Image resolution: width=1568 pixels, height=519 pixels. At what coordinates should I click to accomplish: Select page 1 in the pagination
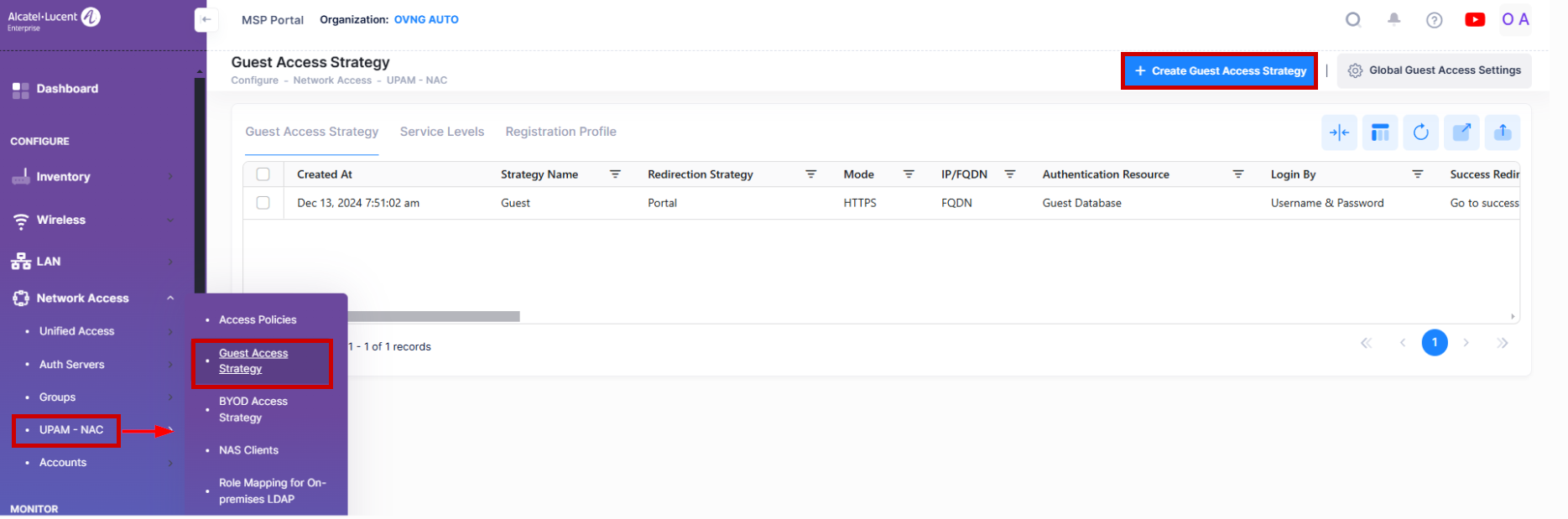(x=1435, y=343)
